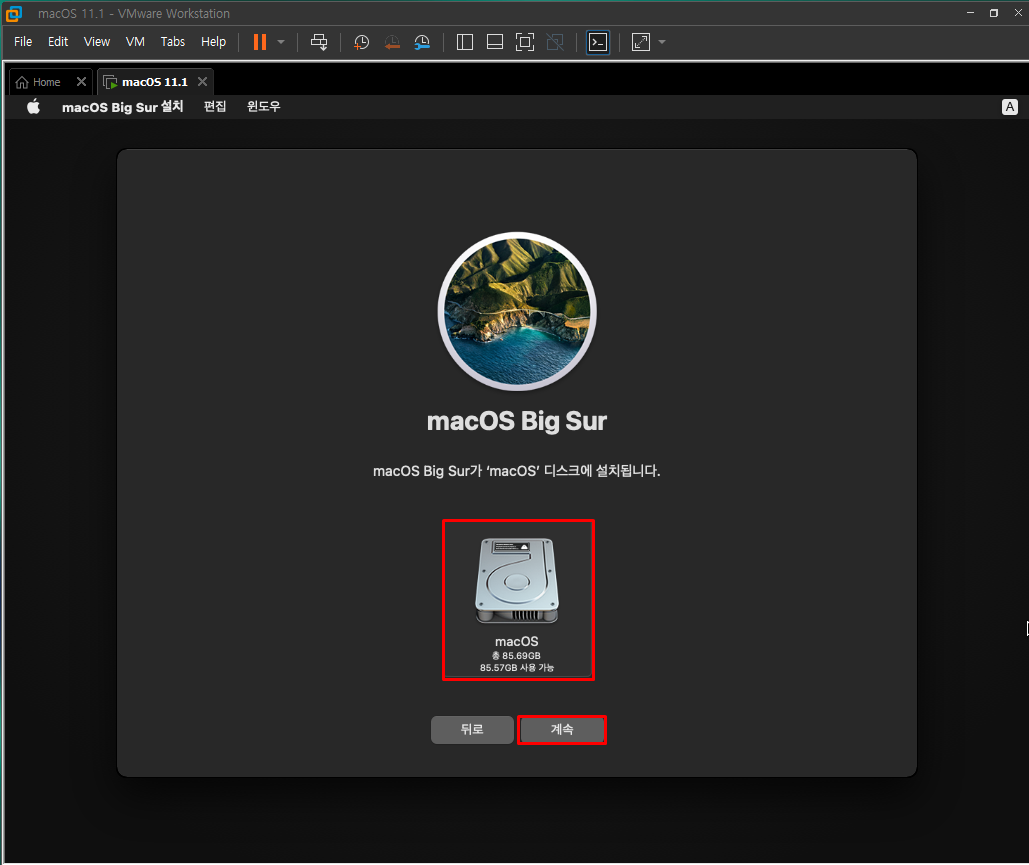This screenshot has width=1029, height=865.
Task: Open the macOS Big Sur 설치 menu
Action: (x=123, y=106)
